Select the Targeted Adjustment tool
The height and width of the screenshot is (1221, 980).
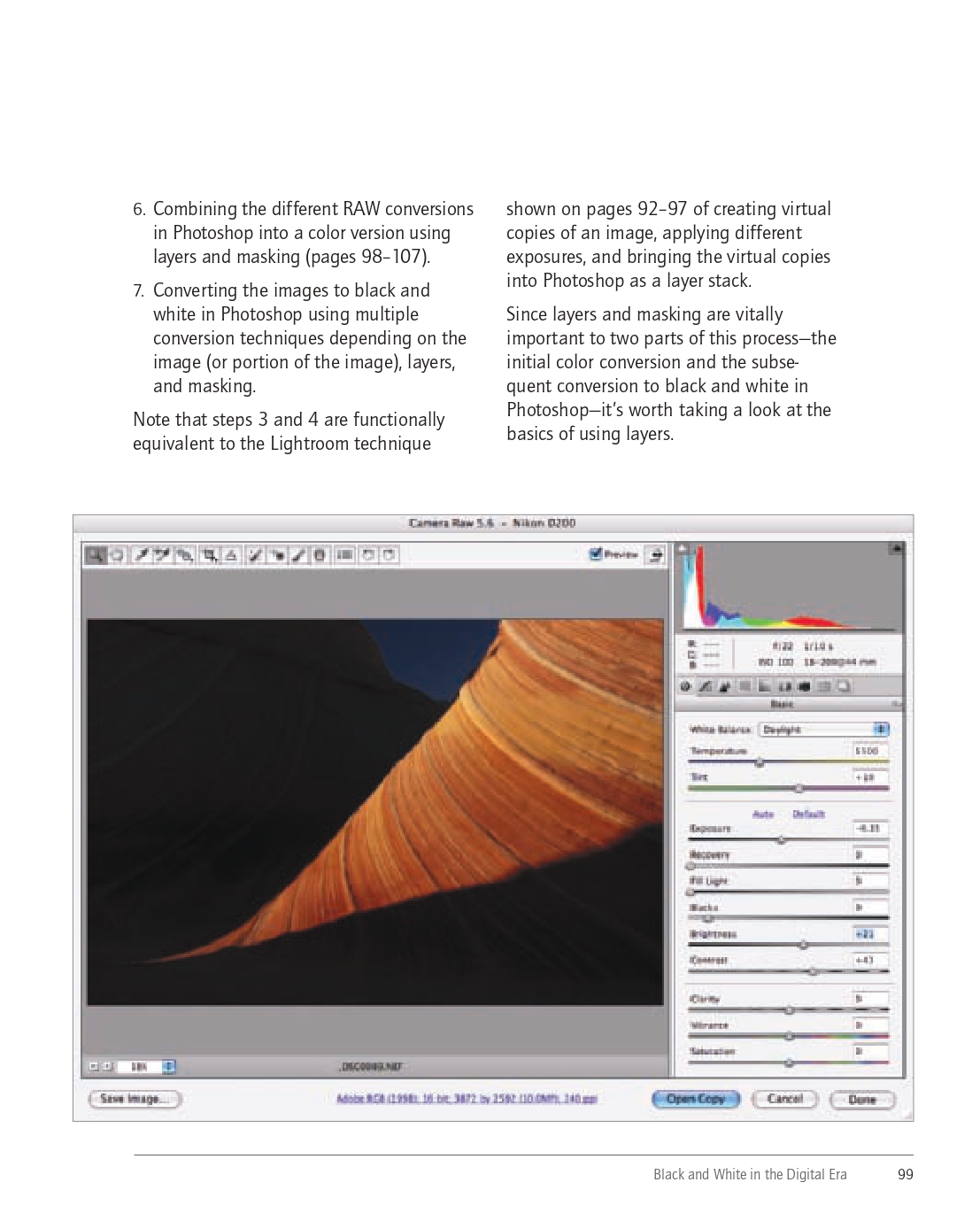(185, 555)
